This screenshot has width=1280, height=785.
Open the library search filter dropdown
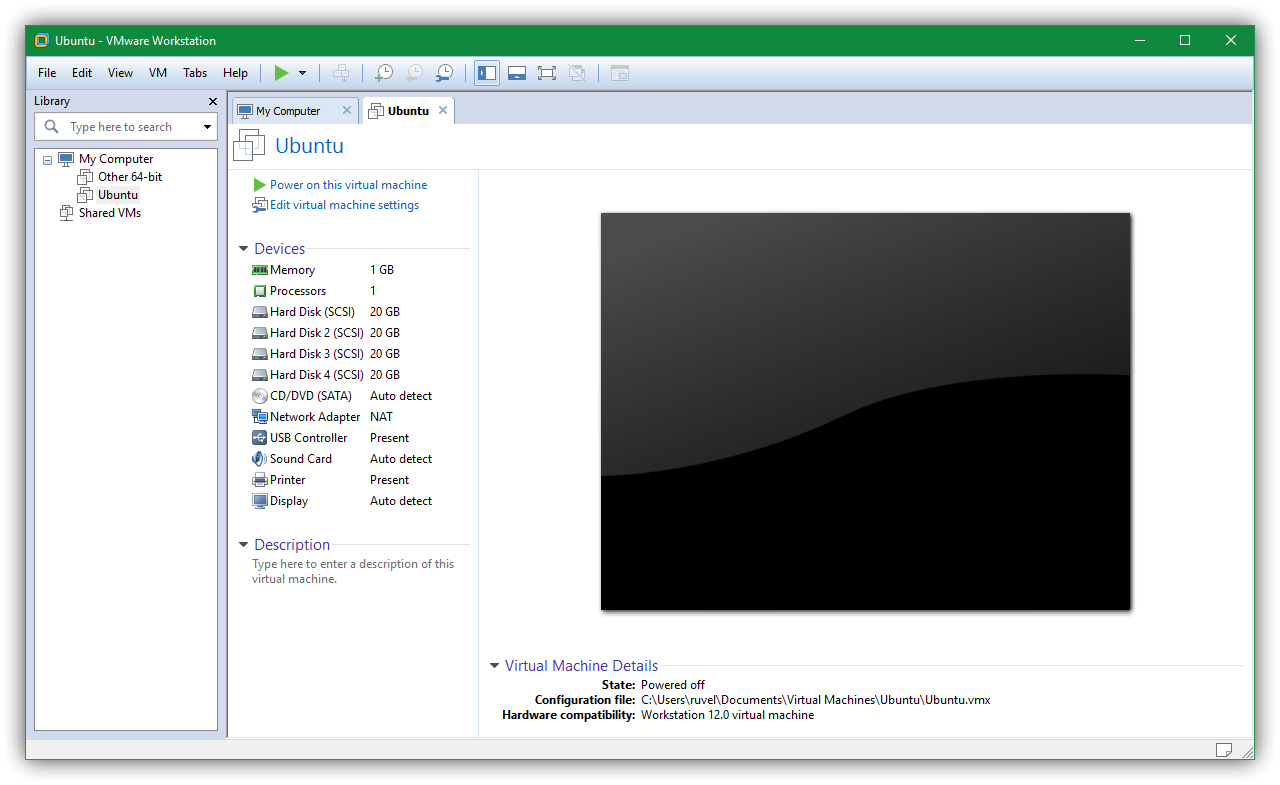(208, 127)
